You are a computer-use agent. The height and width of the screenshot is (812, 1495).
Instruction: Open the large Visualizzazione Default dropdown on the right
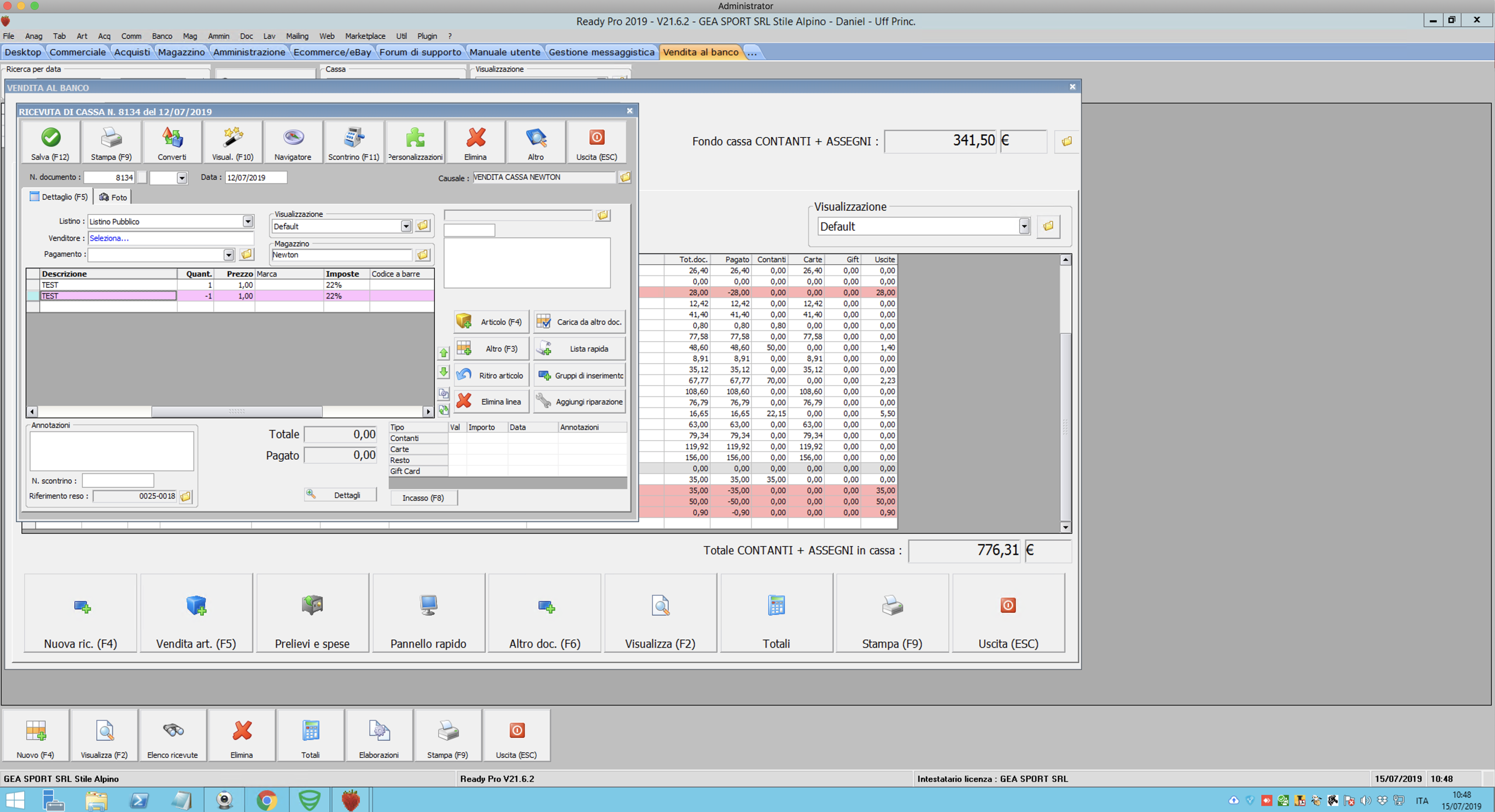click(1024, 227)
